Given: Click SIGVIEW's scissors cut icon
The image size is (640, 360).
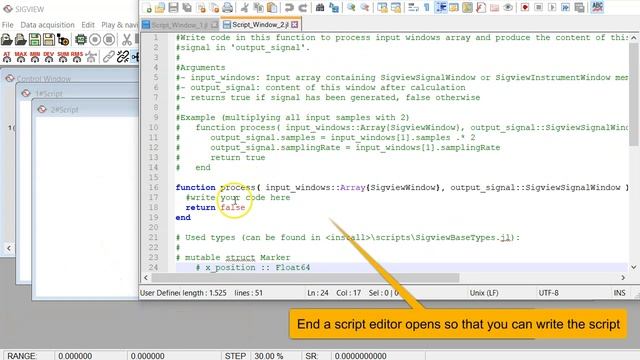Looking at the screenshot, I should (x=127, y=40).
